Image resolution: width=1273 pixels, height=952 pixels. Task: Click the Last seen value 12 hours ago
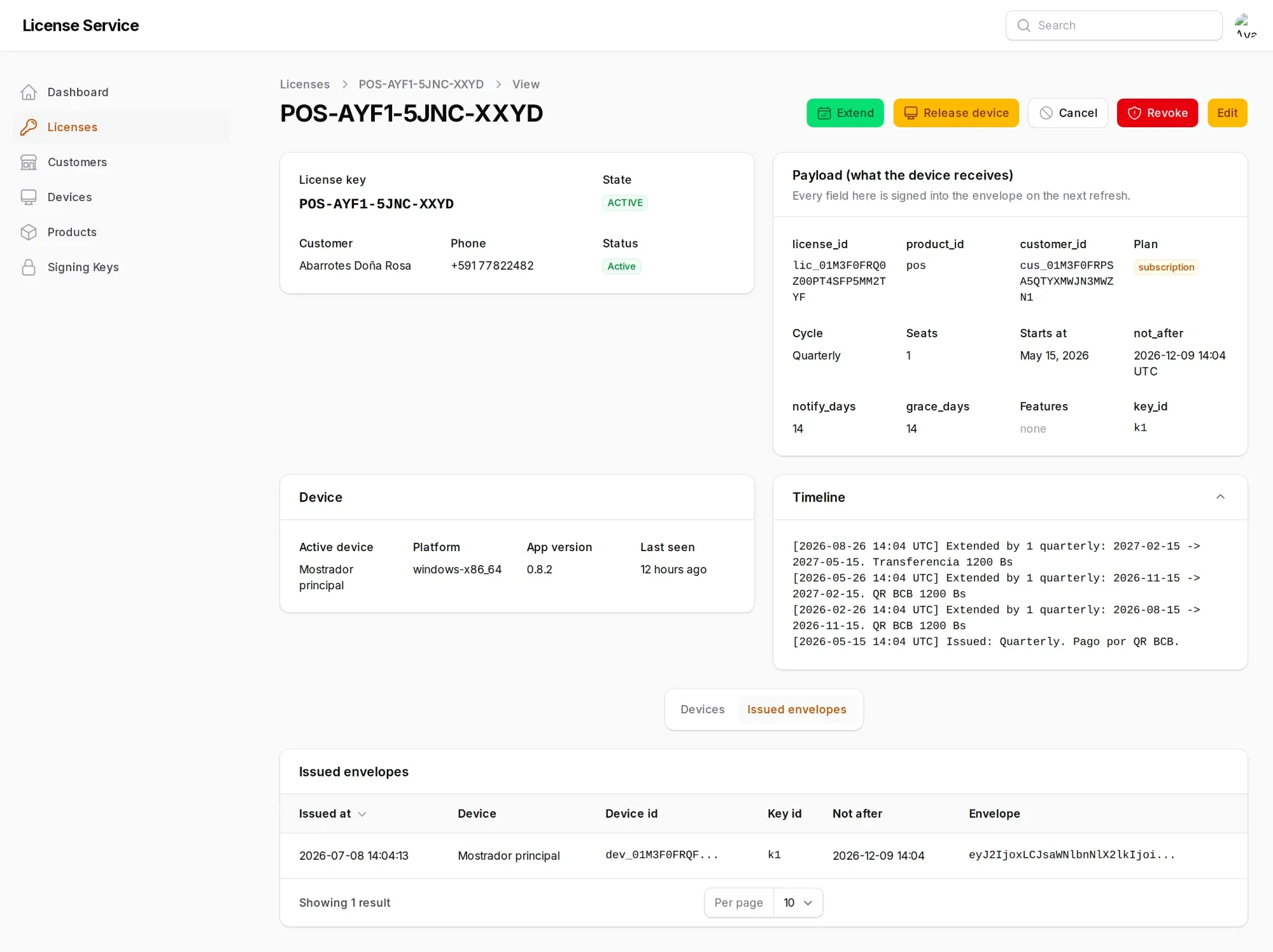coord(673,570)
